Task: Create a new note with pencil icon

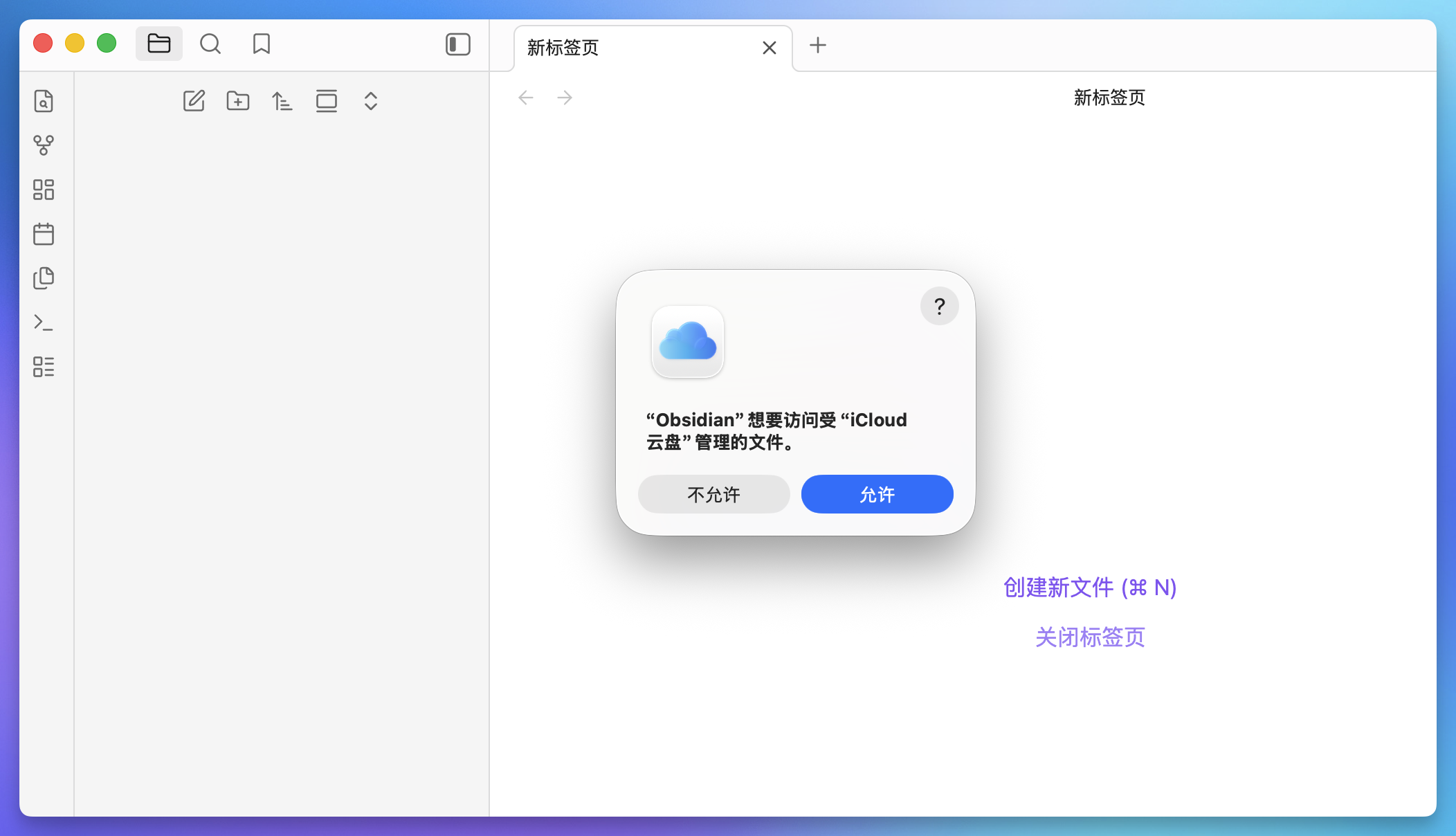Action: click(194, 101)
